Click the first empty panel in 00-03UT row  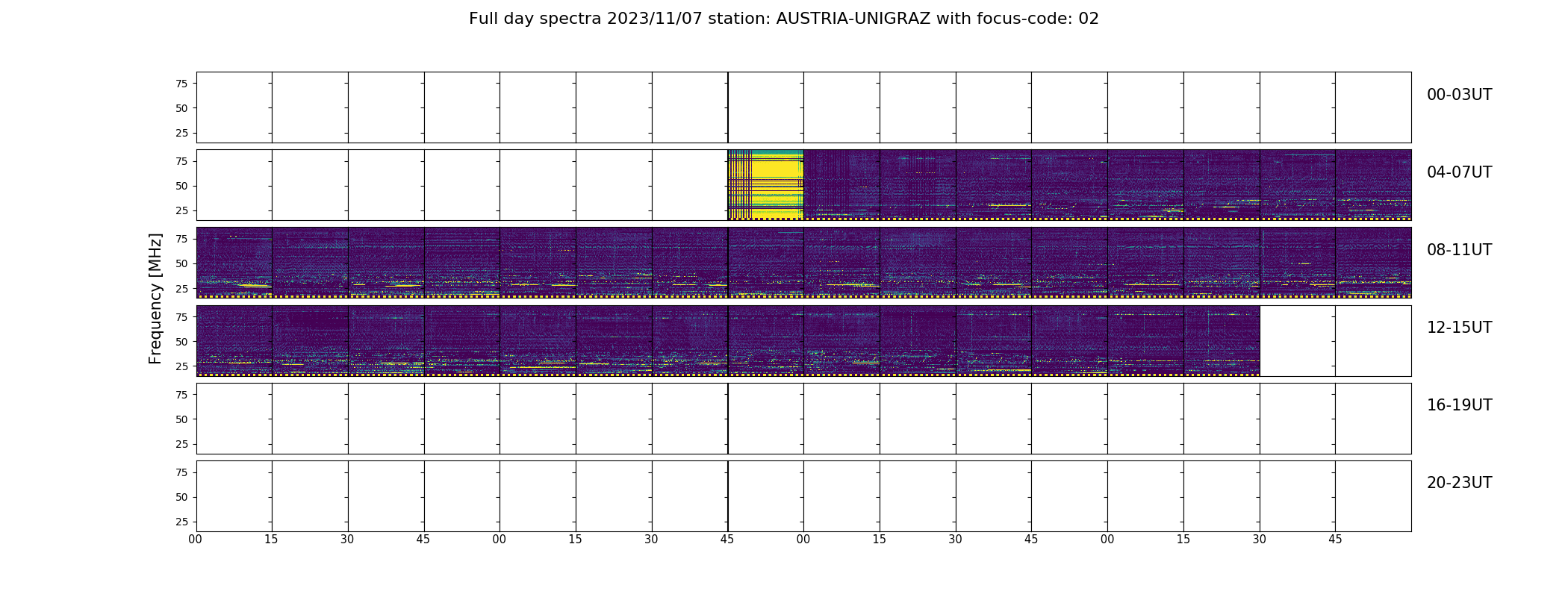point(234,107)
